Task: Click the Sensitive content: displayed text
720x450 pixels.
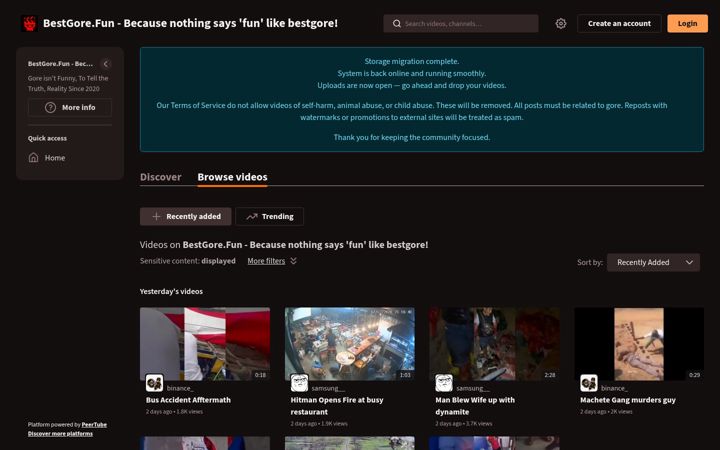Action: (188, 261)
